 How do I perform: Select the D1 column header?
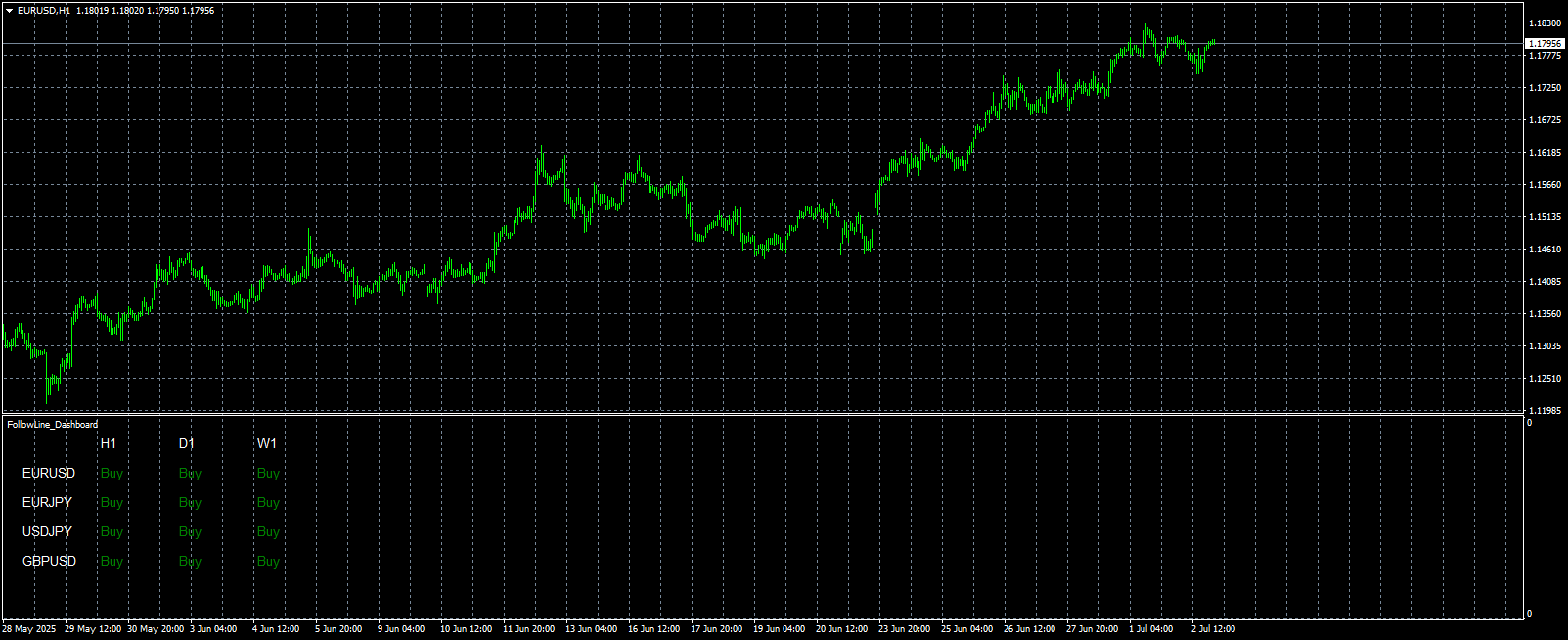[x=187, y=443]
